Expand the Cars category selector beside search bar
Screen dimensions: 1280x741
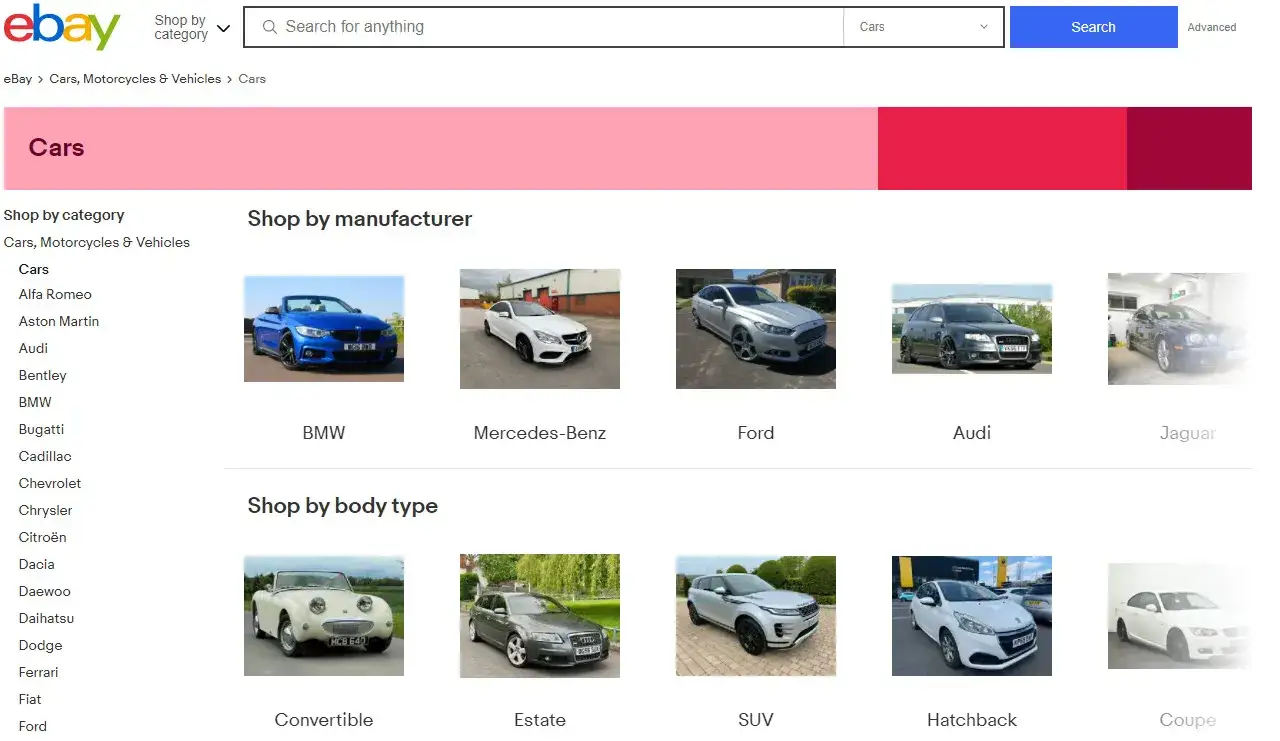click(921, 27)
